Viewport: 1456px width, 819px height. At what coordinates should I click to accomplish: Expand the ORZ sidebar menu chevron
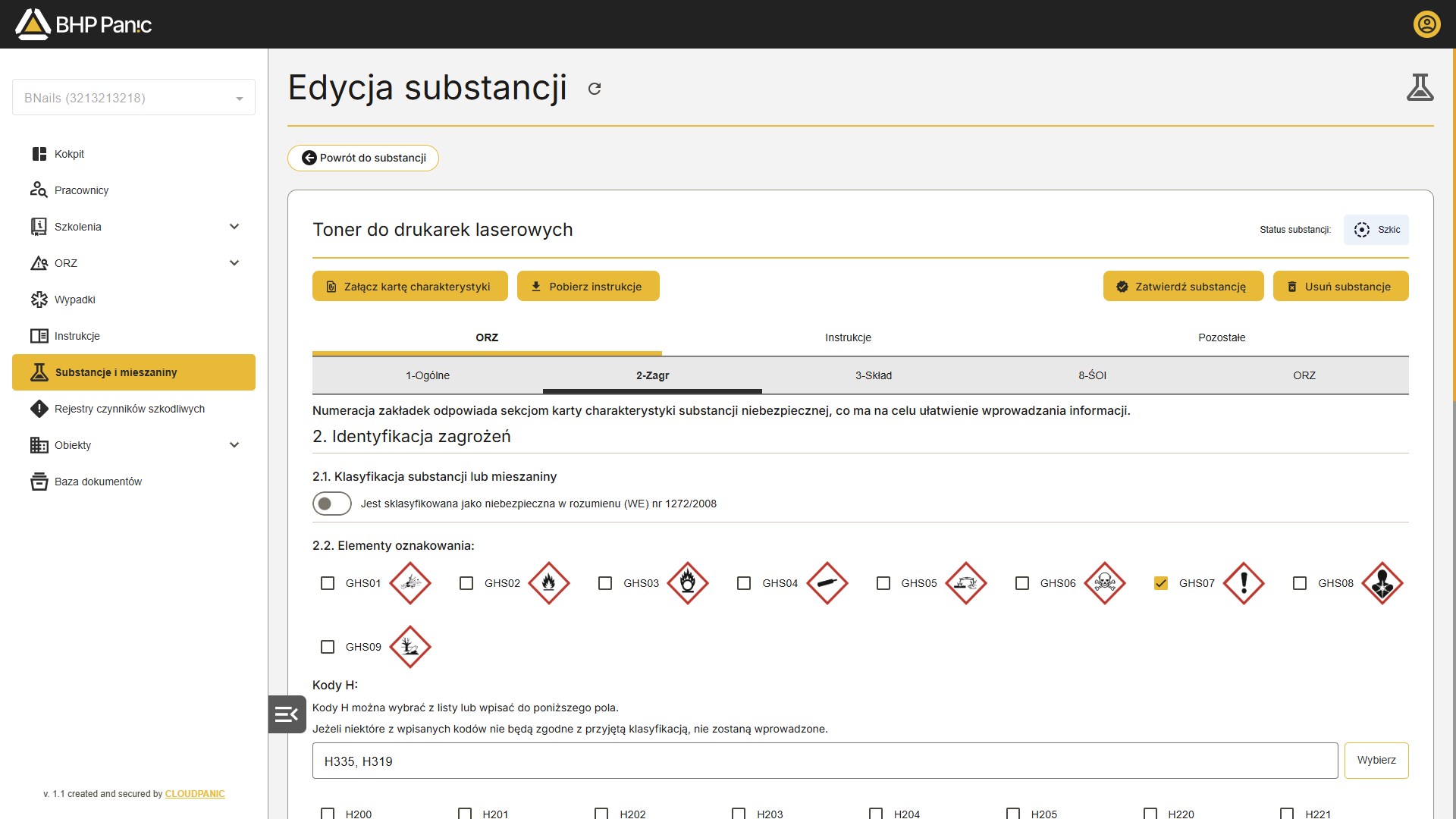(234, 263)
